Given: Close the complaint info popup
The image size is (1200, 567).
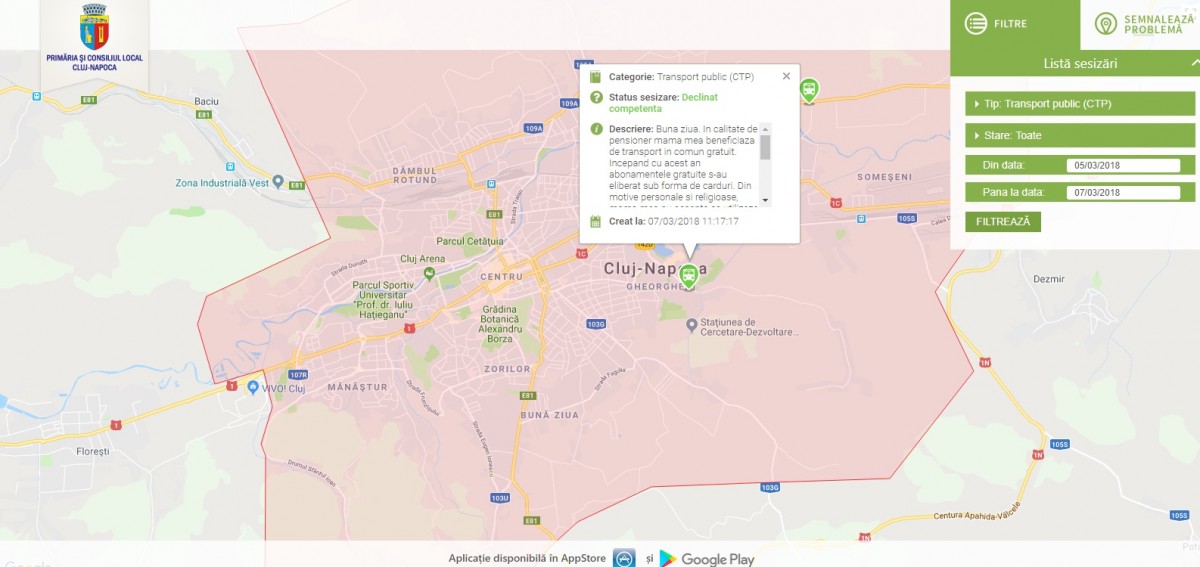Looking at the screenshot, I should pyautogui.click(x=786, y=76).
